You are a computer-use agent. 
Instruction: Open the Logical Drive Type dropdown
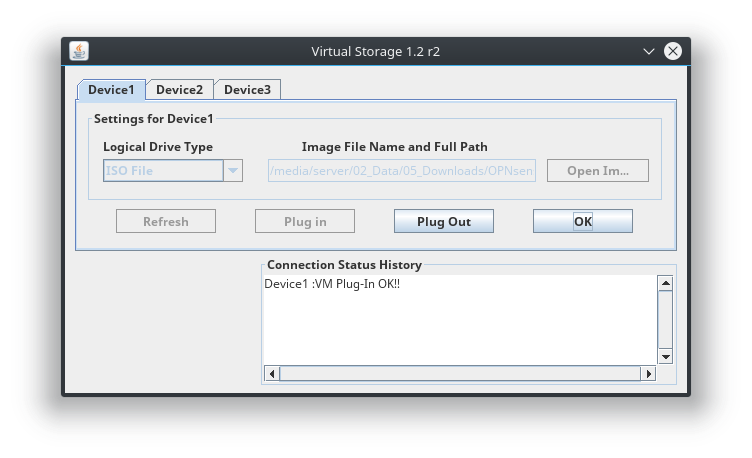point(232,171)
